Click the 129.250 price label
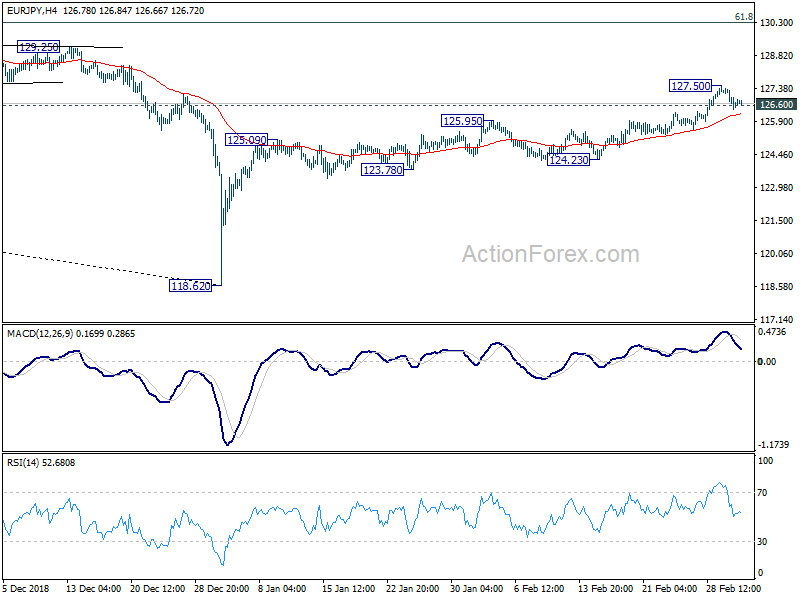800x600 pixels. tap(39, 47)
